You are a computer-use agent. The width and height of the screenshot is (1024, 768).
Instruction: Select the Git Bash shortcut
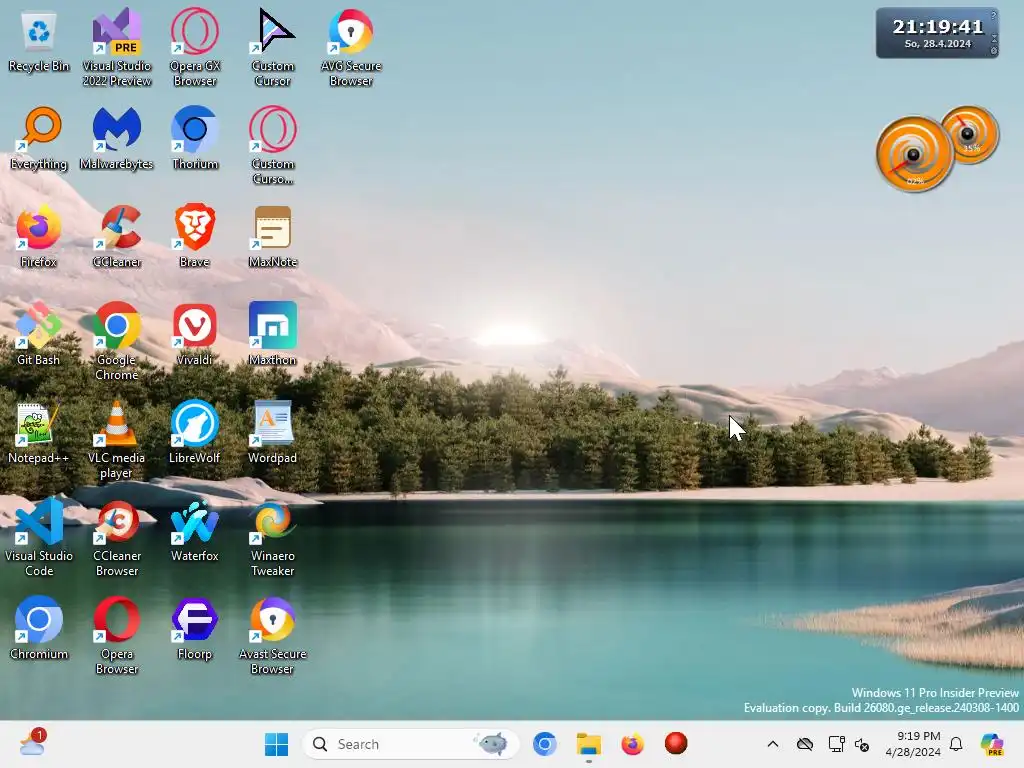tap(39, 334)
